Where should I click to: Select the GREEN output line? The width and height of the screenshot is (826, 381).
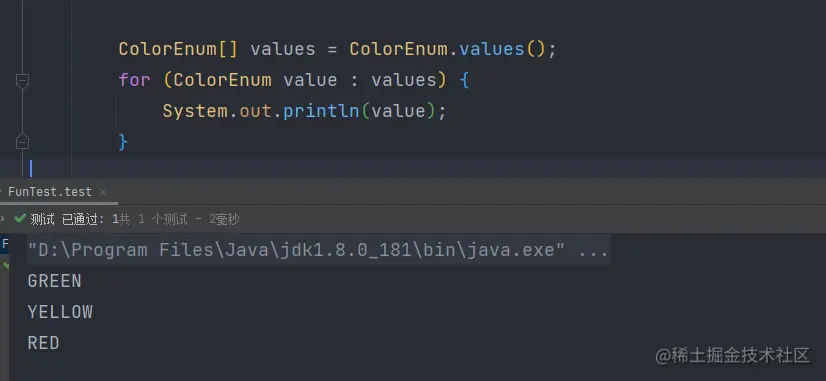tap(54, 281)
